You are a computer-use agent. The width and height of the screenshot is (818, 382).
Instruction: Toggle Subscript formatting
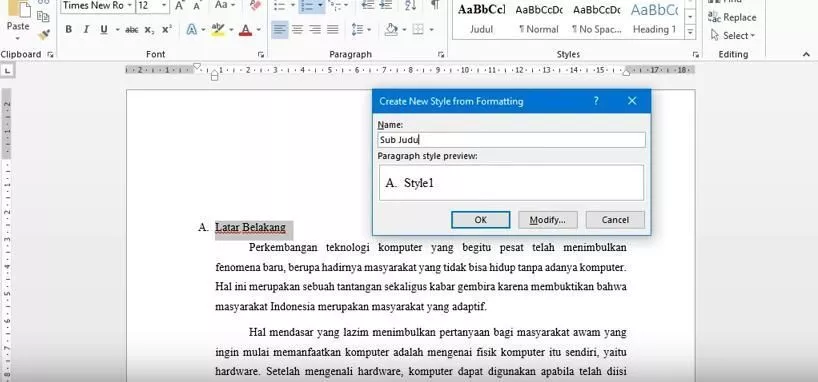pyautogui.click(x=149, y=30)
